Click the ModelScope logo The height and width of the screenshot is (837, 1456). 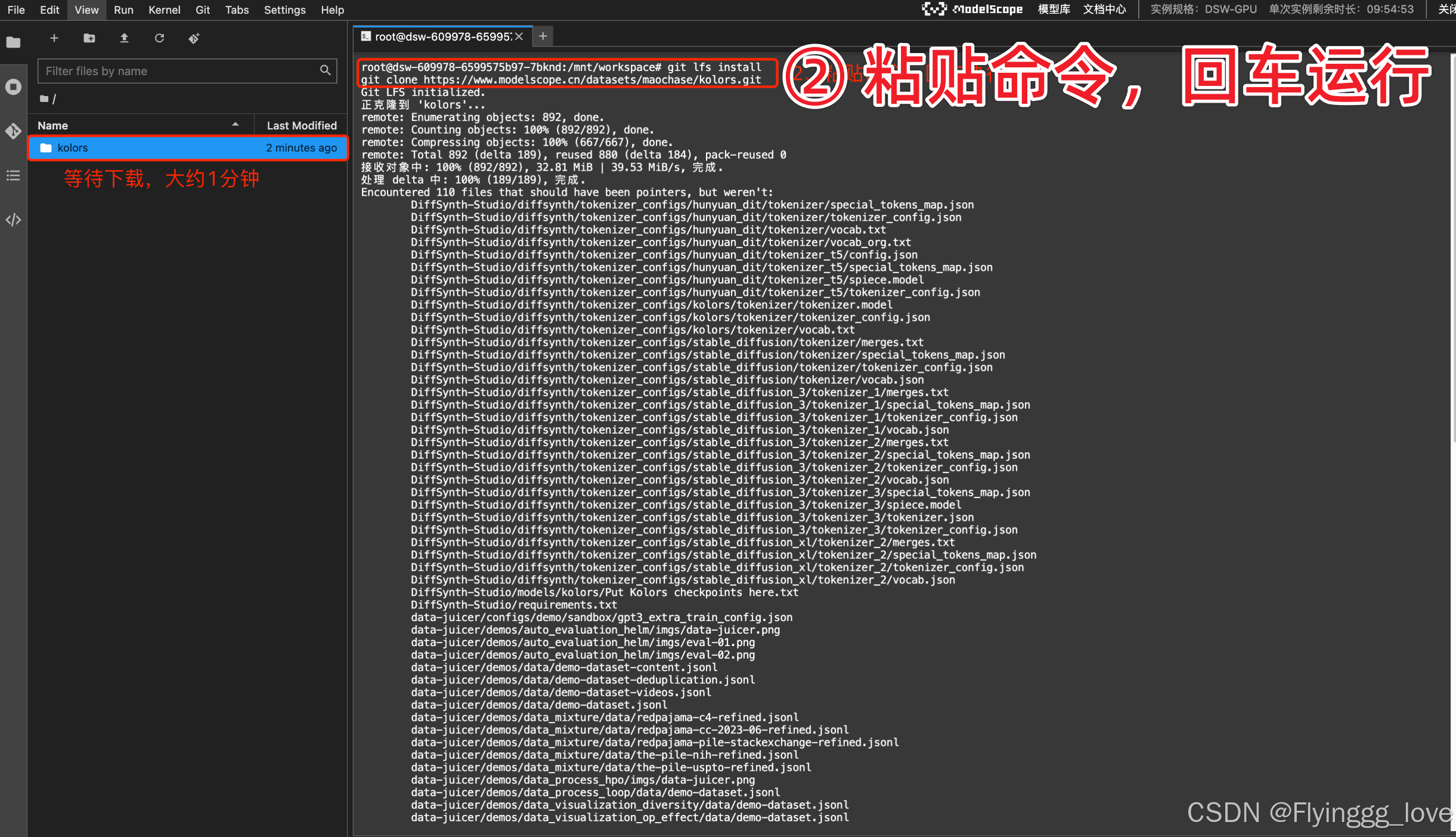click(x=972, y=9)
